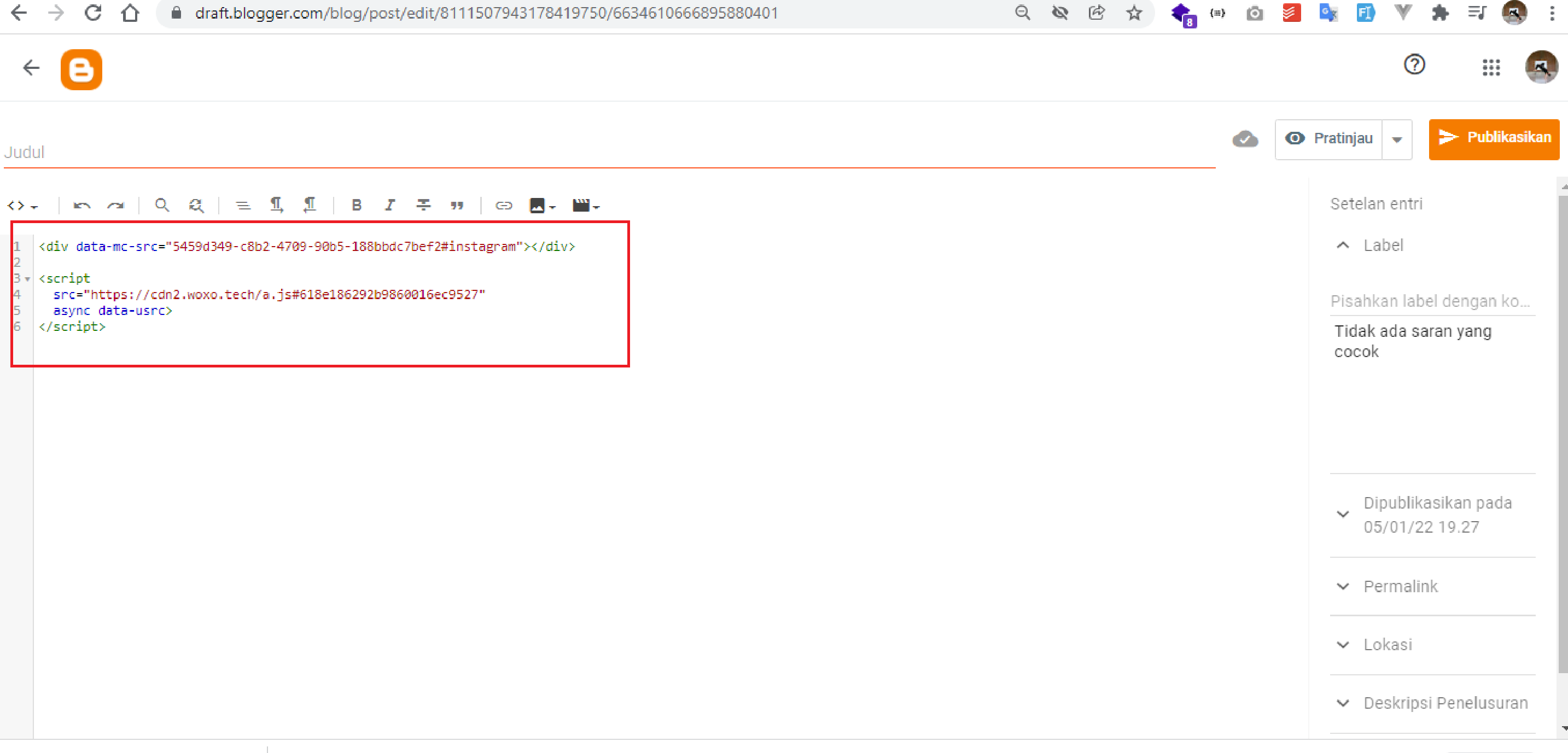Open the Chrome three-dot menu
Viewport: 1568px width, 753px height.
pyautogui.click(x=1552, y=13)
